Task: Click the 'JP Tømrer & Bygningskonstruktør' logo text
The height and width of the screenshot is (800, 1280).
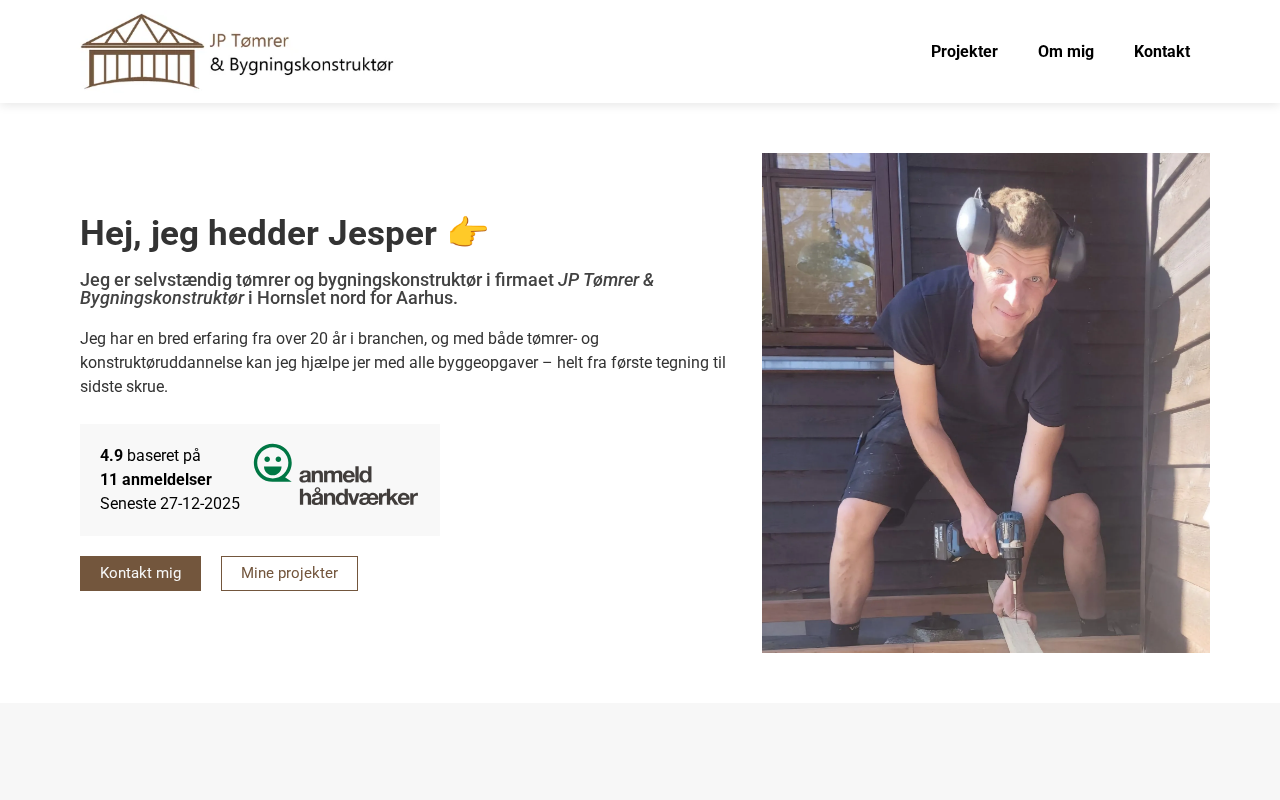Action: tap(301, 53)
